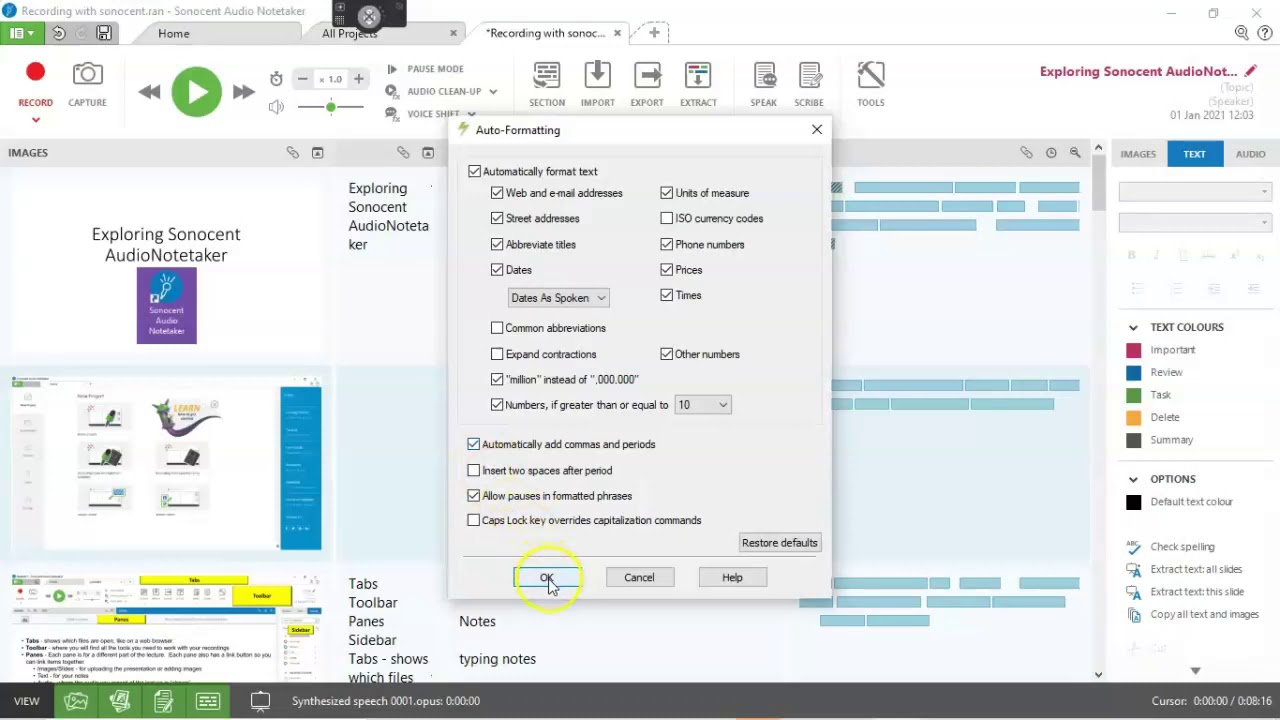Enable Expand contractions checkbox
1280x720 pixels.
pyautogui.click(x=497, y=354)
